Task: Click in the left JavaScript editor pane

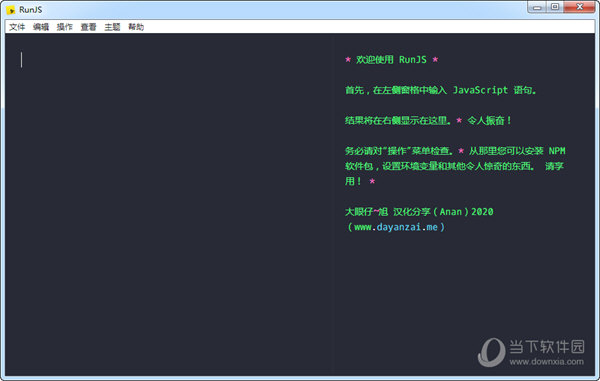Action: (x=168, y=203)
